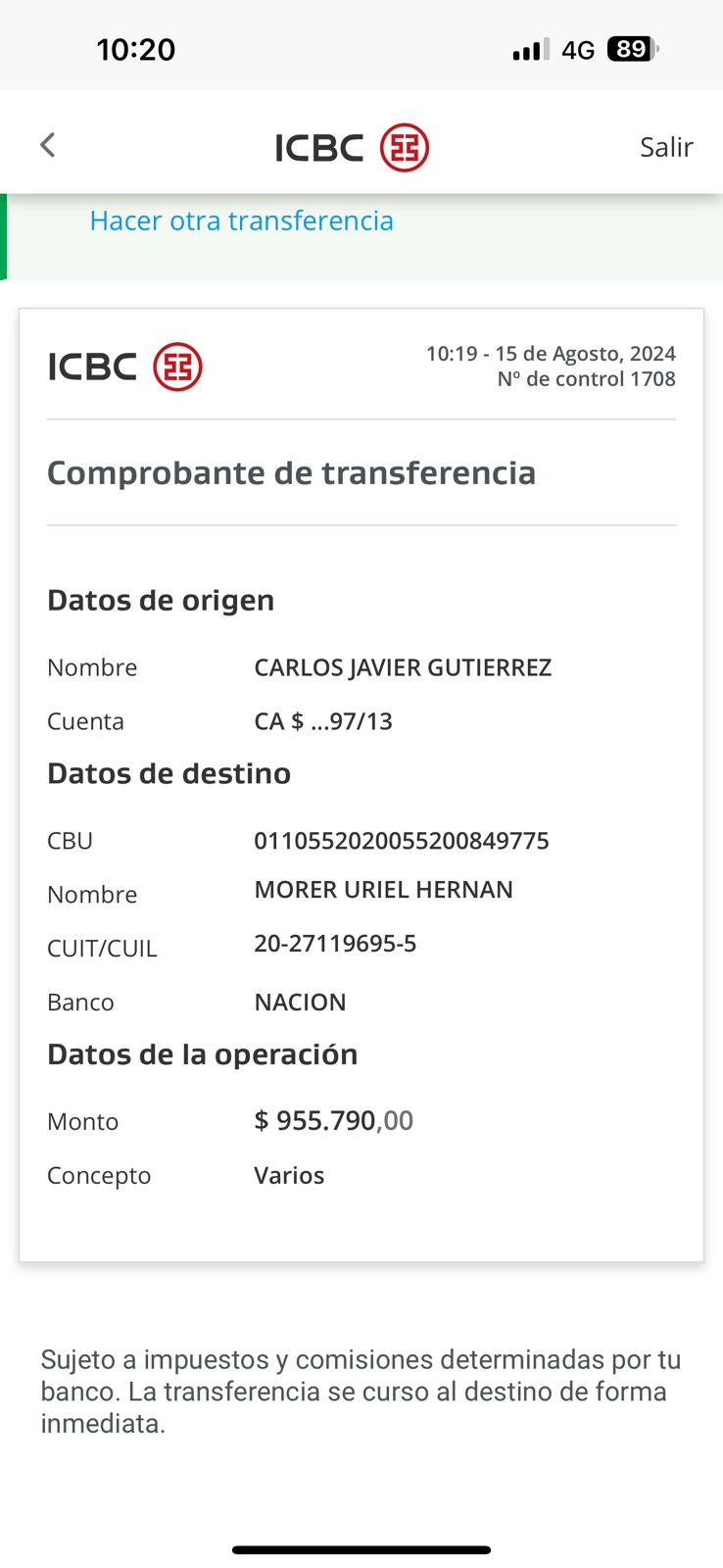Tap the destination CBU number
This screenshot has height=1568, width=723.
click(402, 841)
